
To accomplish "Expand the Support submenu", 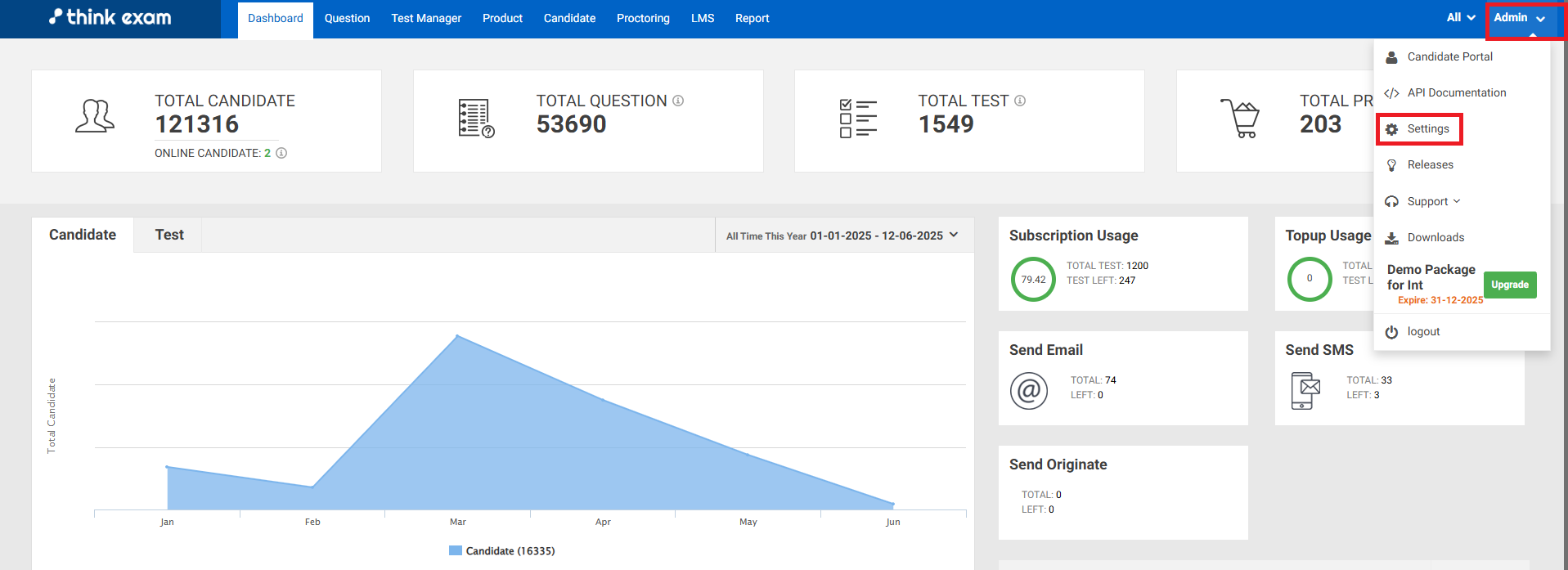I will (1433, 201).
